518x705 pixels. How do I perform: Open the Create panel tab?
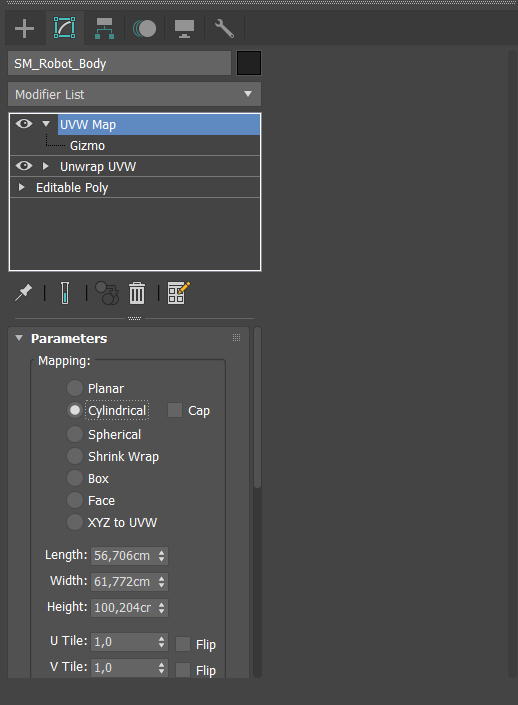point(24,29)
